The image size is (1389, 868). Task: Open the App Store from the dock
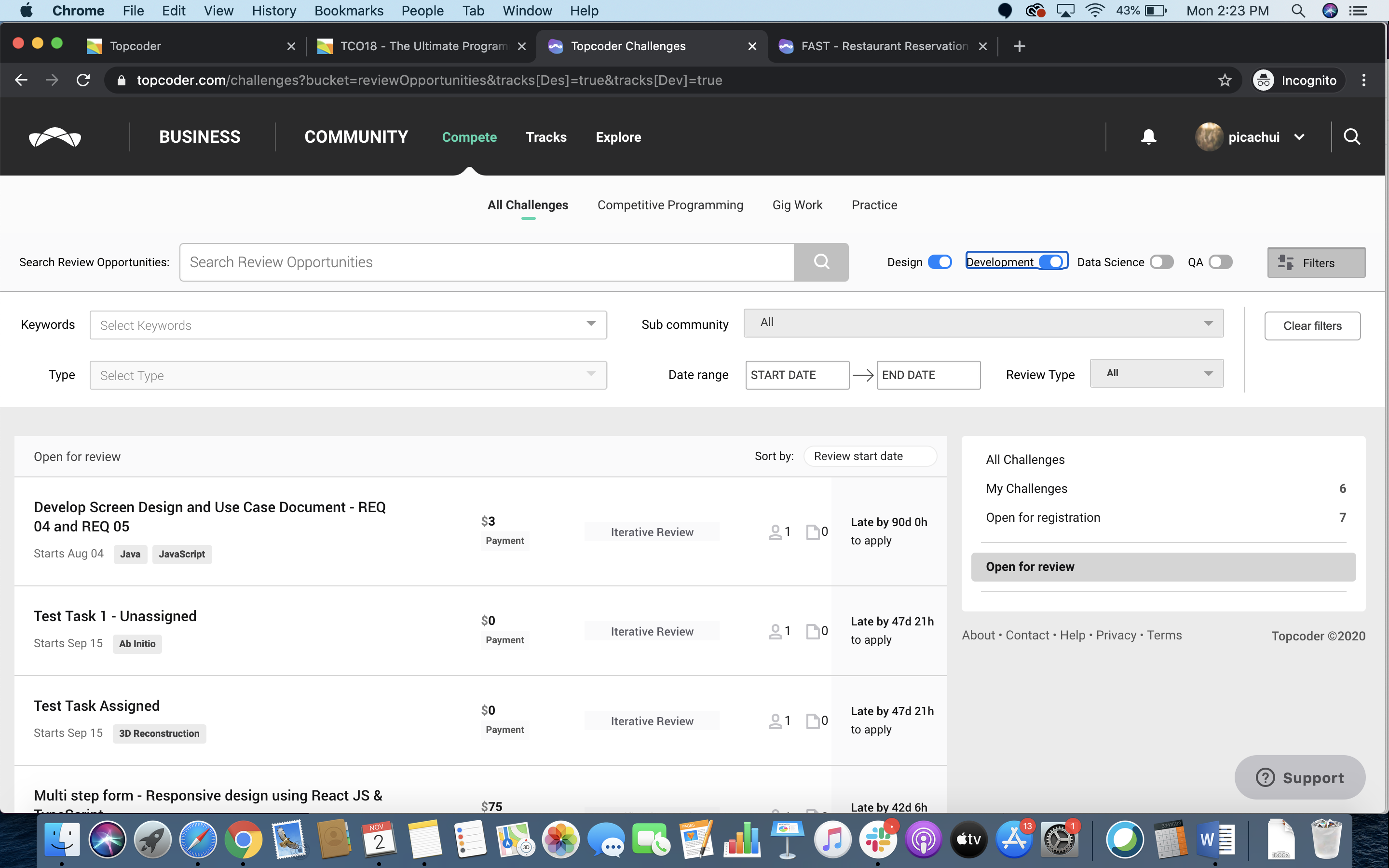(1014, 839)
